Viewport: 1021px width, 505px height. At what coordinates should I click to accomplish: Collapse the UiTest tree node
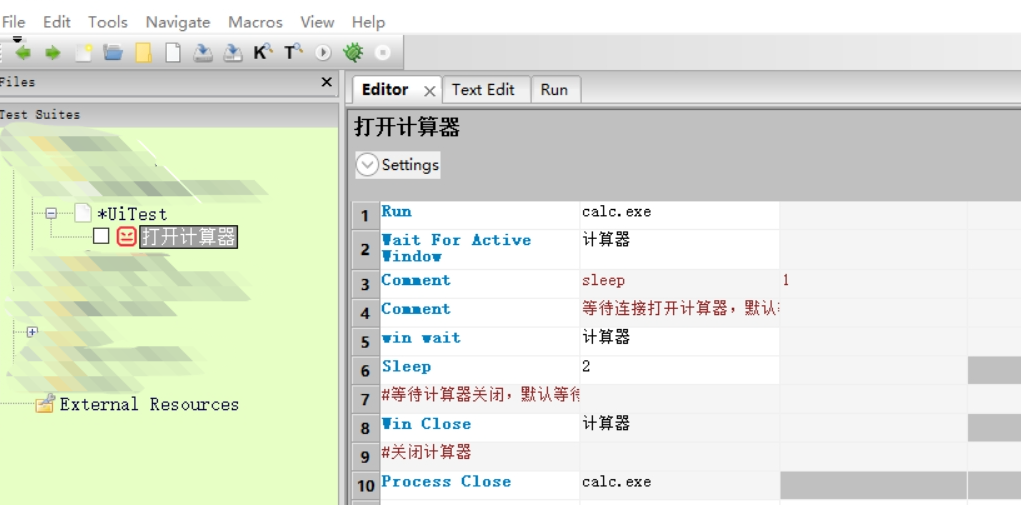(x=51, y=213)
